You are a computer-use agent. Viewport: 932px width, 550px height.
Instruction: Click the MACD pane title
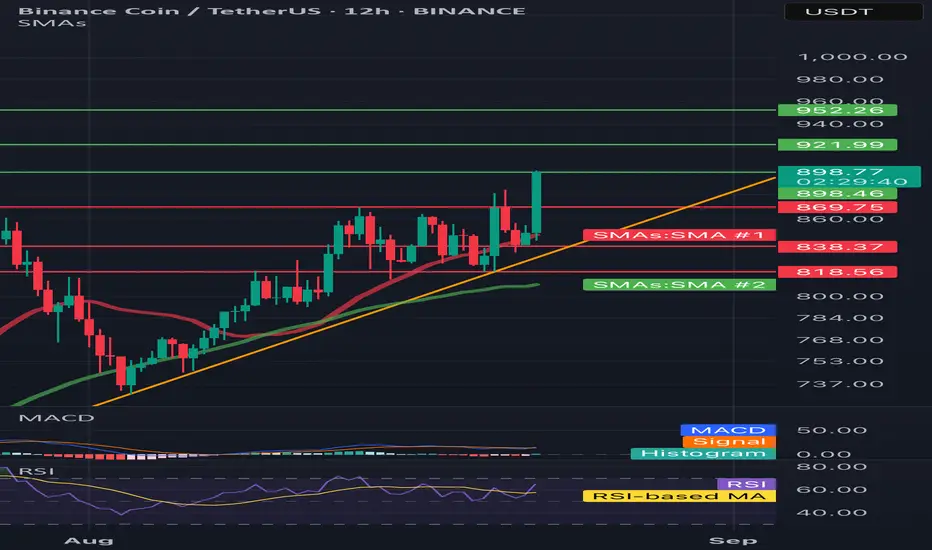coord(56,418)
